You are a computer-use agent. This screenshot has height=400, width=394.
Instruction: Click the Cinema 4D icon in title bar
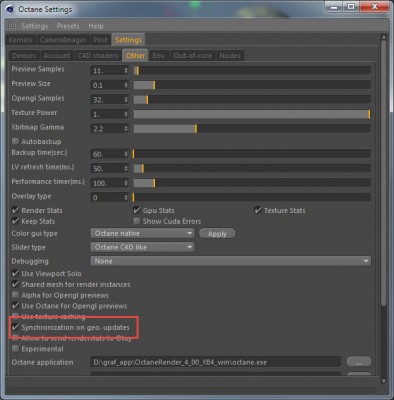[10, 9]
